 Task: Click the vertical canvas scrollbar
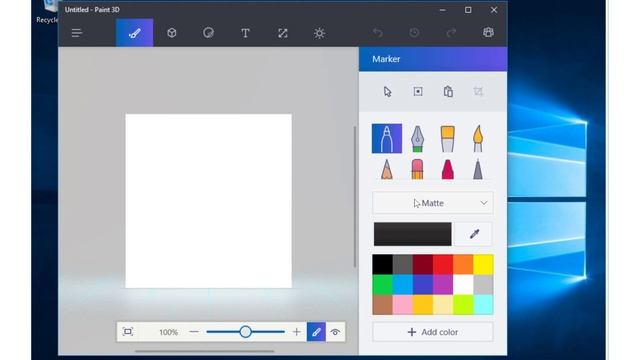pos(355,197)
